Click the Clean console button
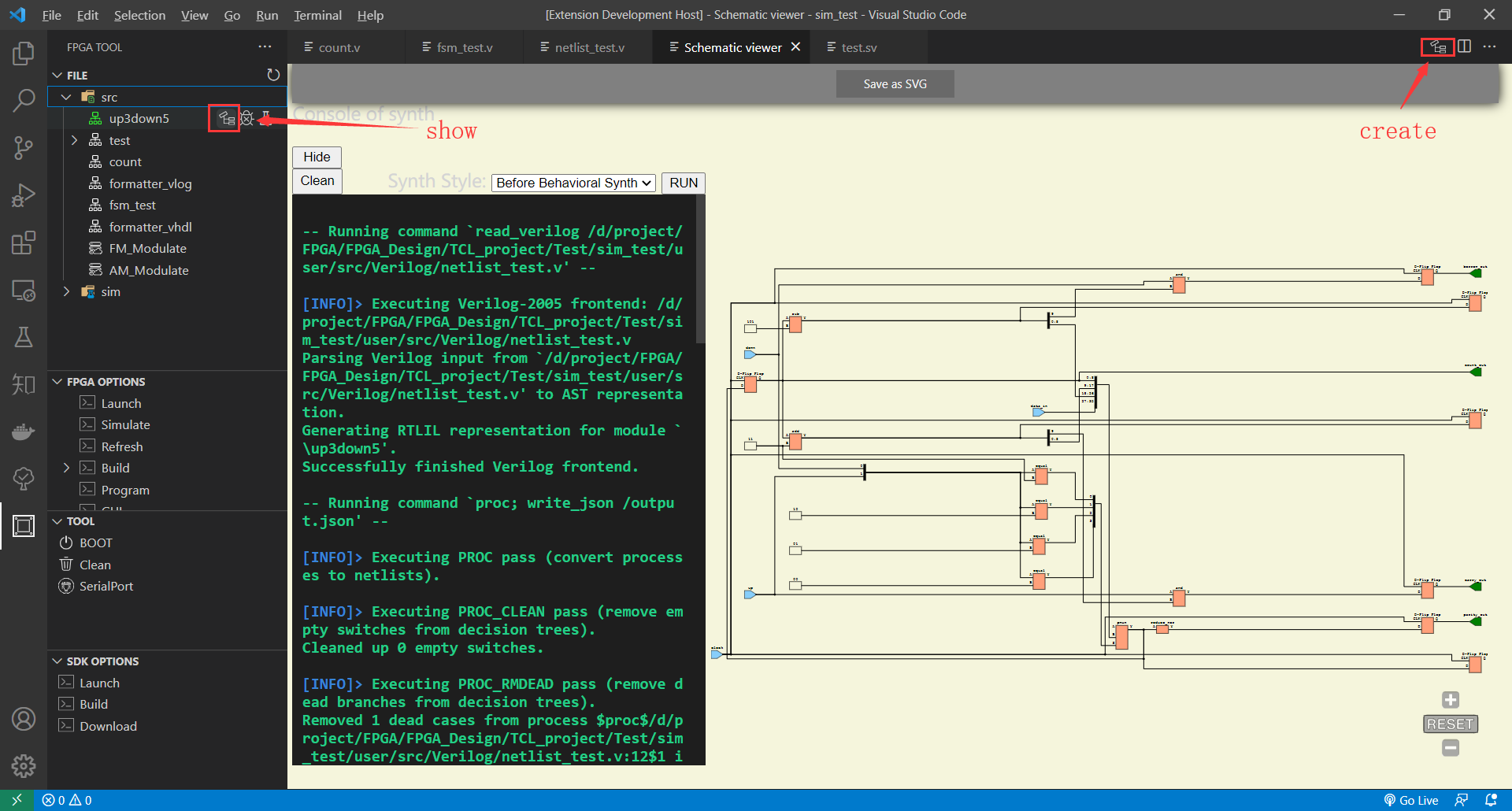 (317, 181)
